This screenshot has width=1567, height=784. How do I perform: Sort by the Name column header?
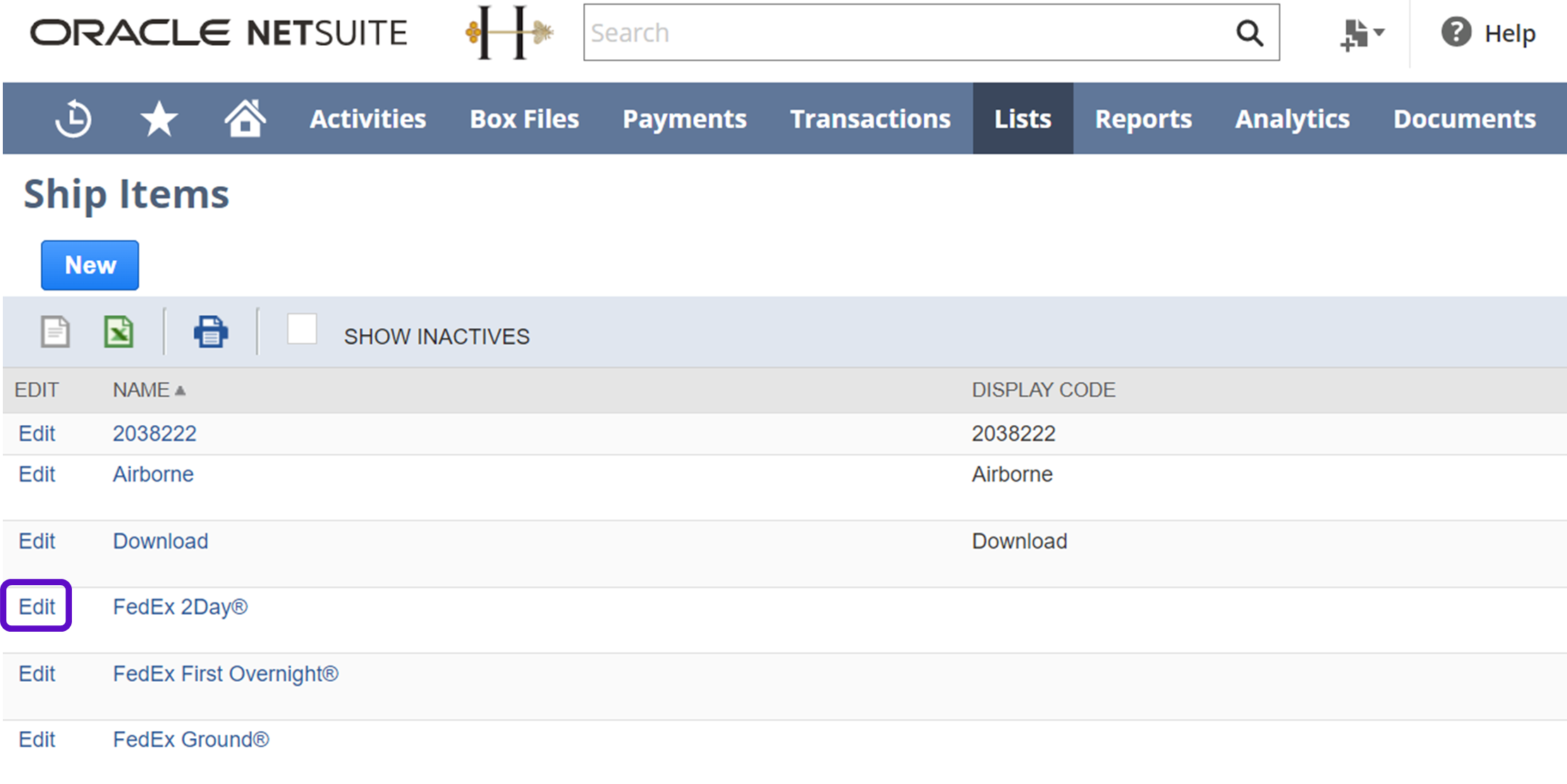coord(142,390)
